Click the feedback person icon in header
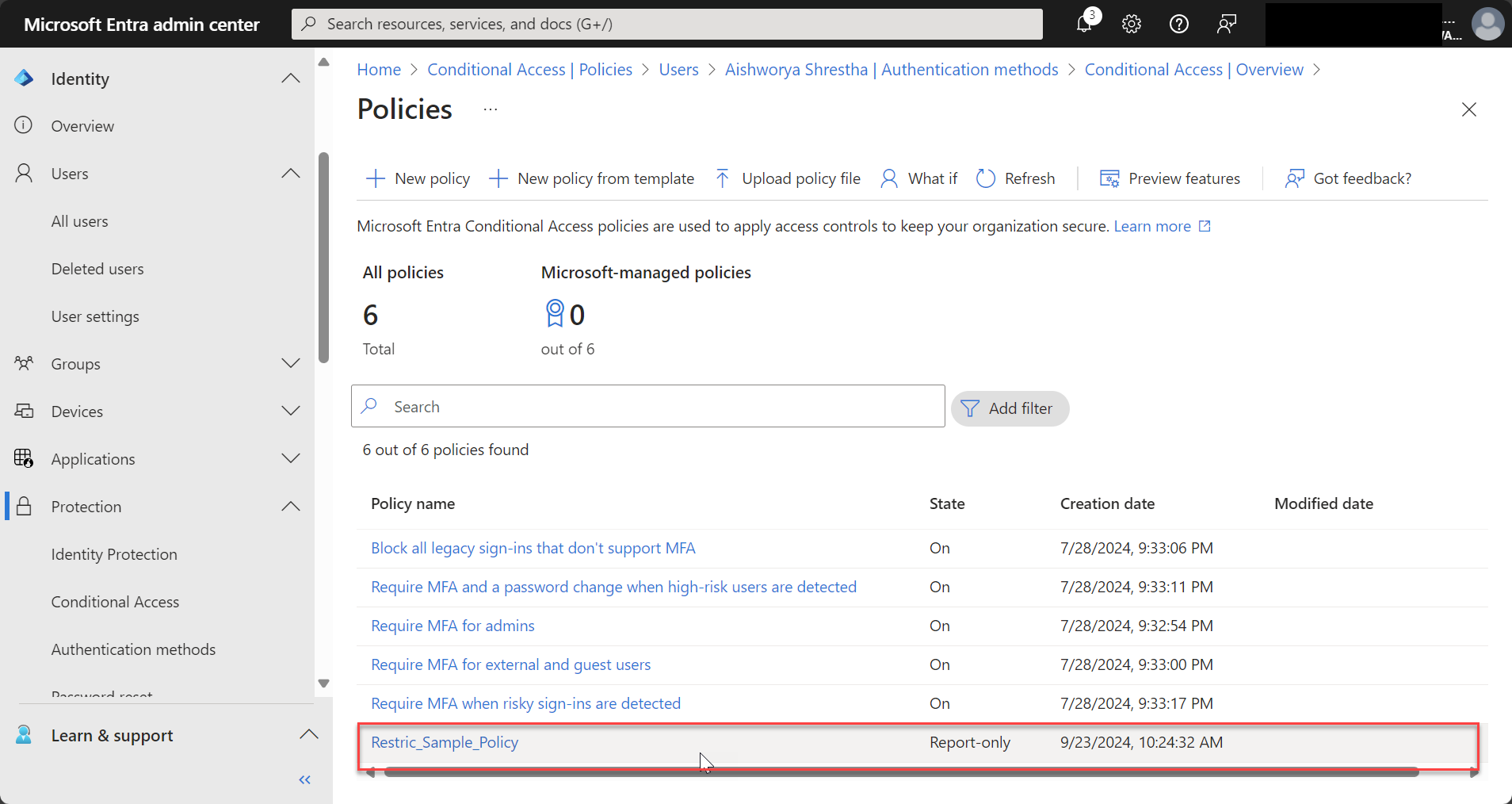The width and height of the screenshot is (1512, 804). pyautogui.click(x=1227, y=24)
